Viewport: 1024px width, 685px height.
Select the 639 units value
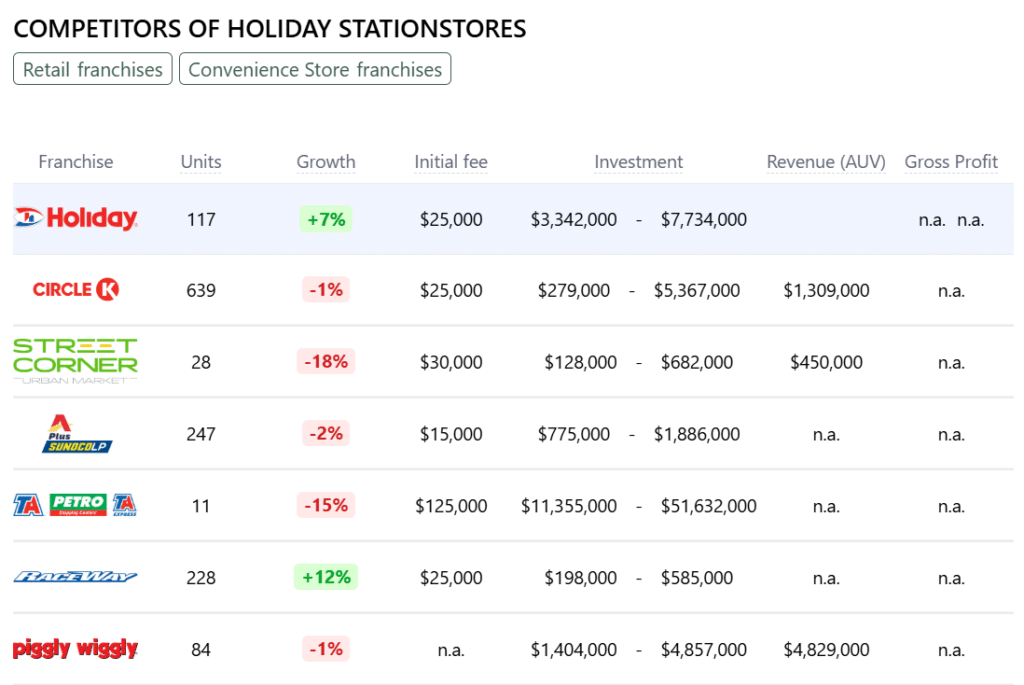tap(201, 290)
